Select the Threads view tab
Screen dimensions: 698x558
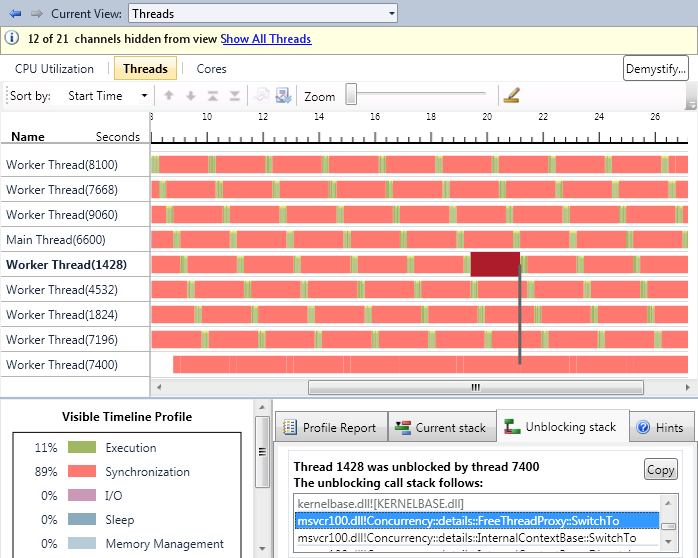coord(145,69)
